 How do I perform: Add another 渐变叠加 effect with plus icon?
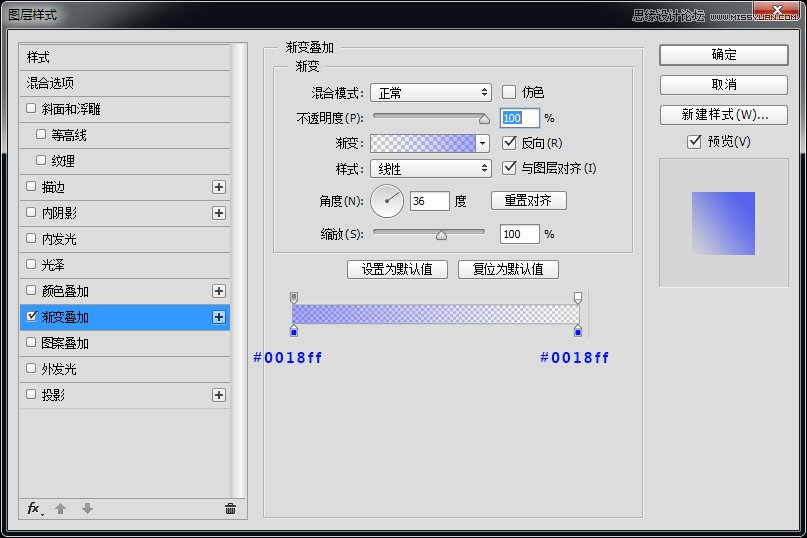[219, 317]
